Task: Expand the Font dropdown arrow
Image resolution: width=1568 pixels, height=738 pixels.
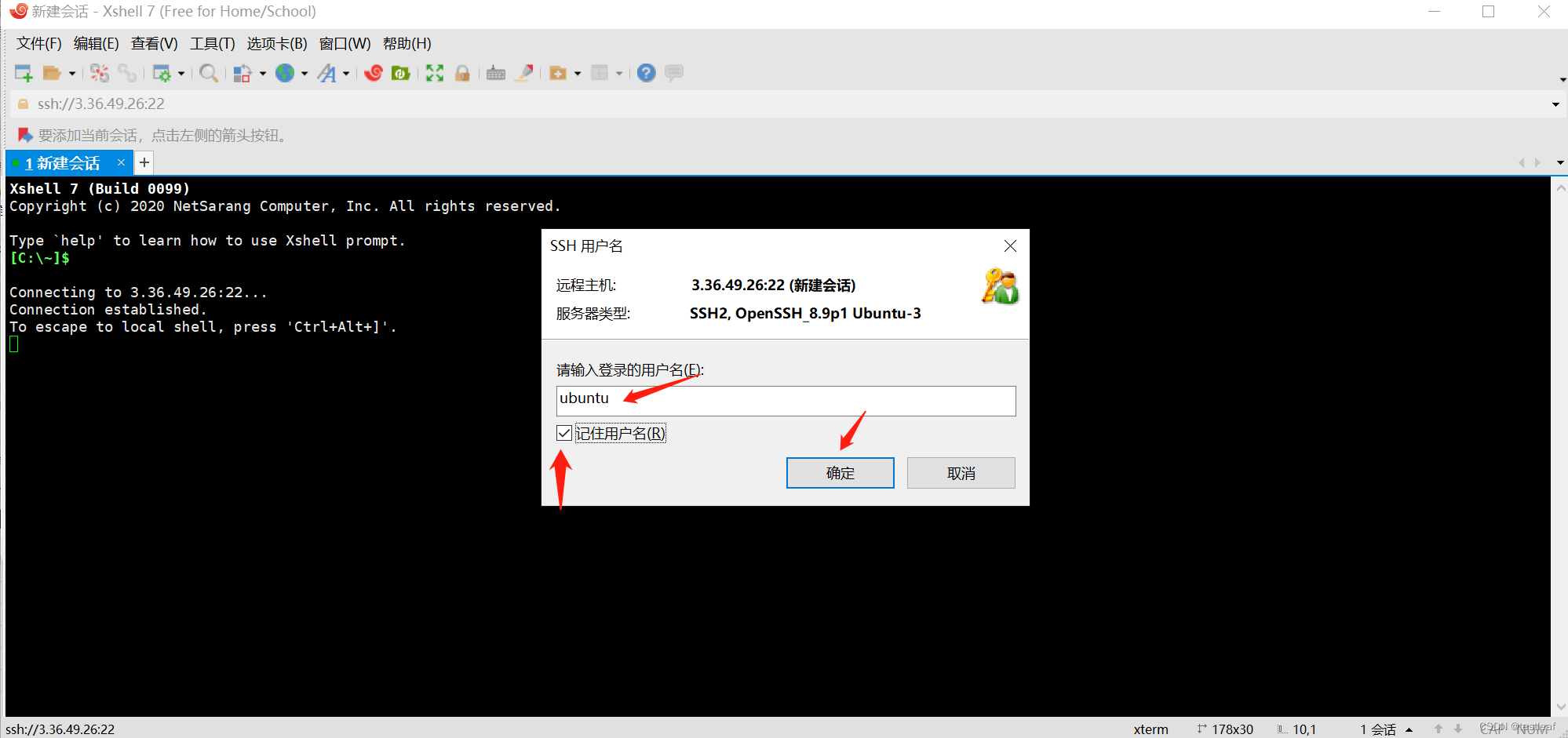Action: click(x=346, y=74)
